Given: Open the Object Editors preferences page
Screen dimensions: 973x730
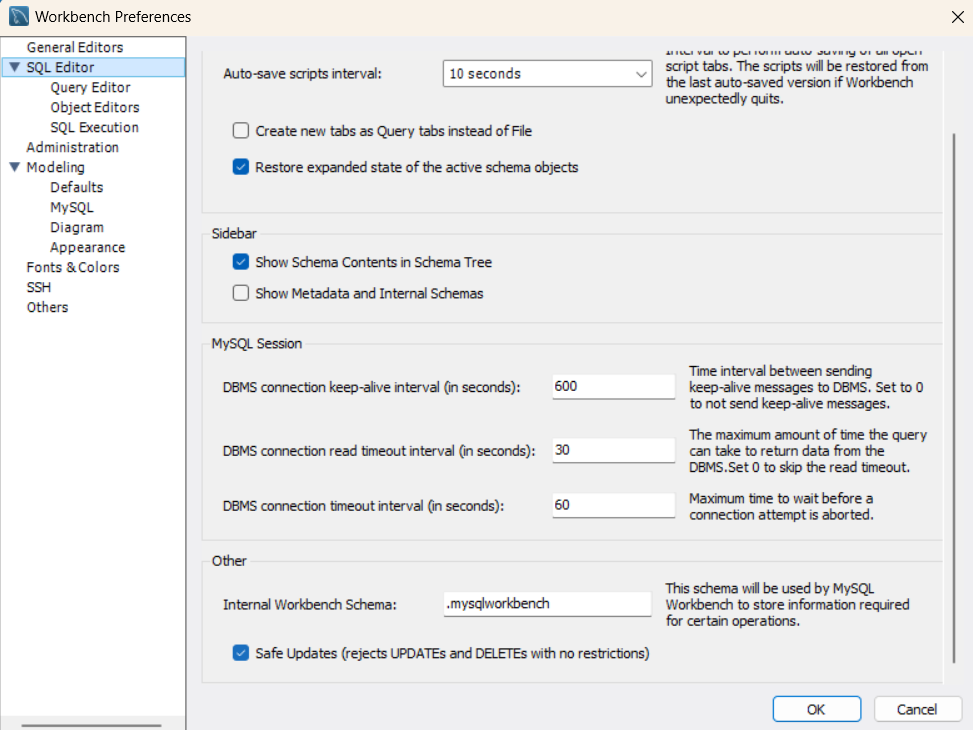Looking at the screenshot, I should pos(95,107).
